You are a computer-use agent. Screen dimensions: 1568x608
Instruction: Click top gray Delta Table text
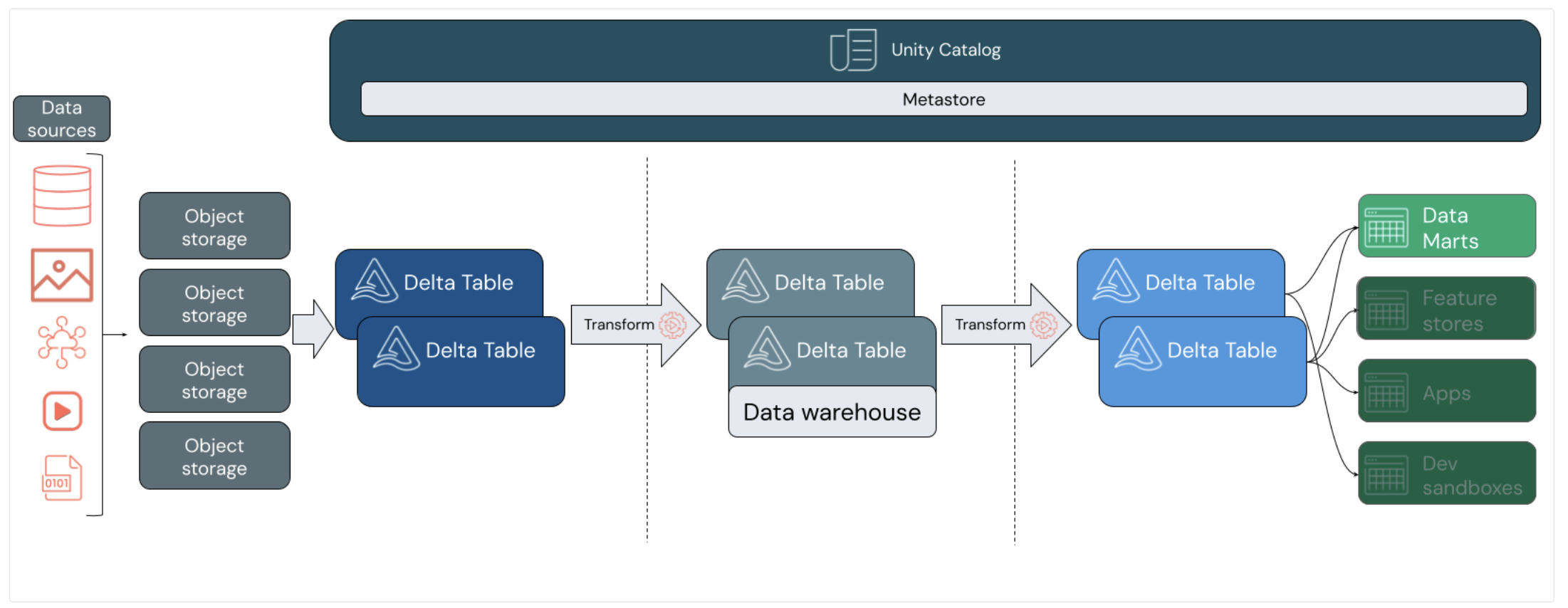click(830, 283)
